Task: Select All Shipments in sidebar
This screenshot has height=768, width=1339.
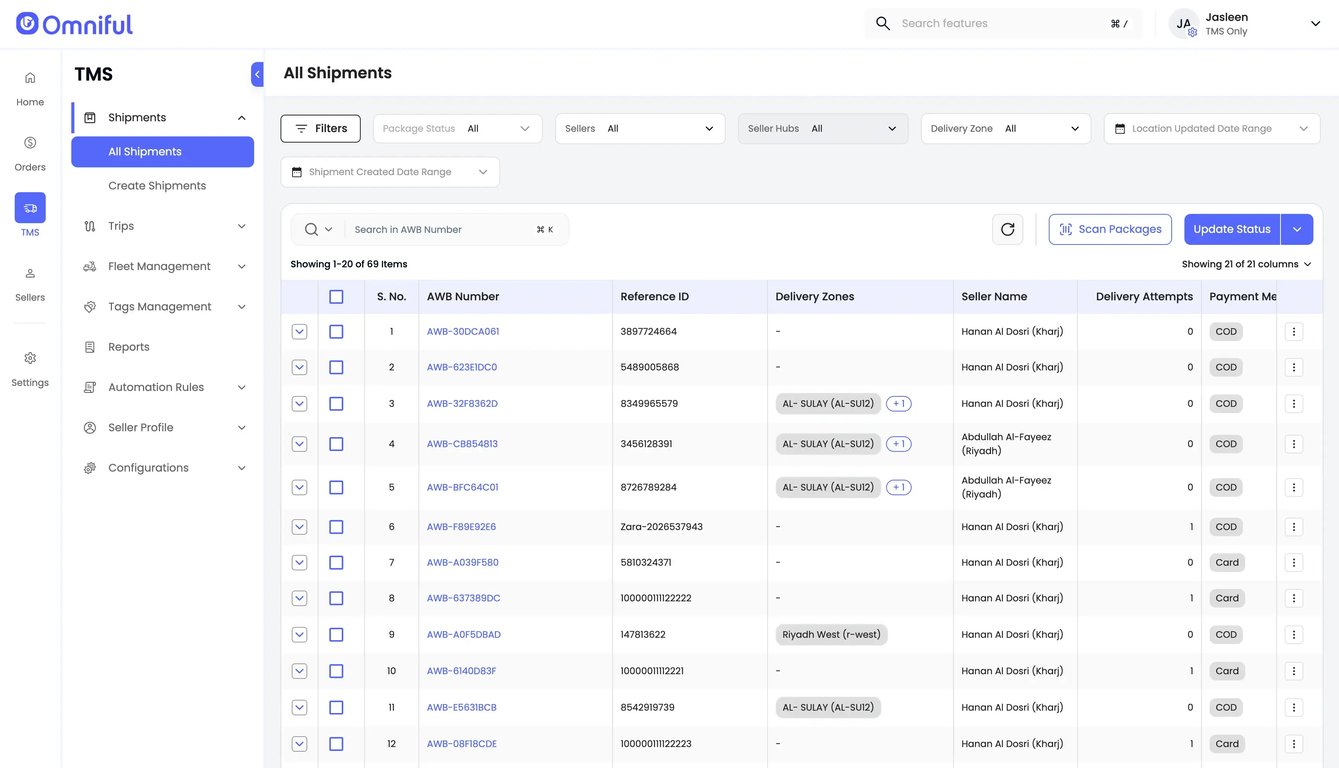Action: 162,152
